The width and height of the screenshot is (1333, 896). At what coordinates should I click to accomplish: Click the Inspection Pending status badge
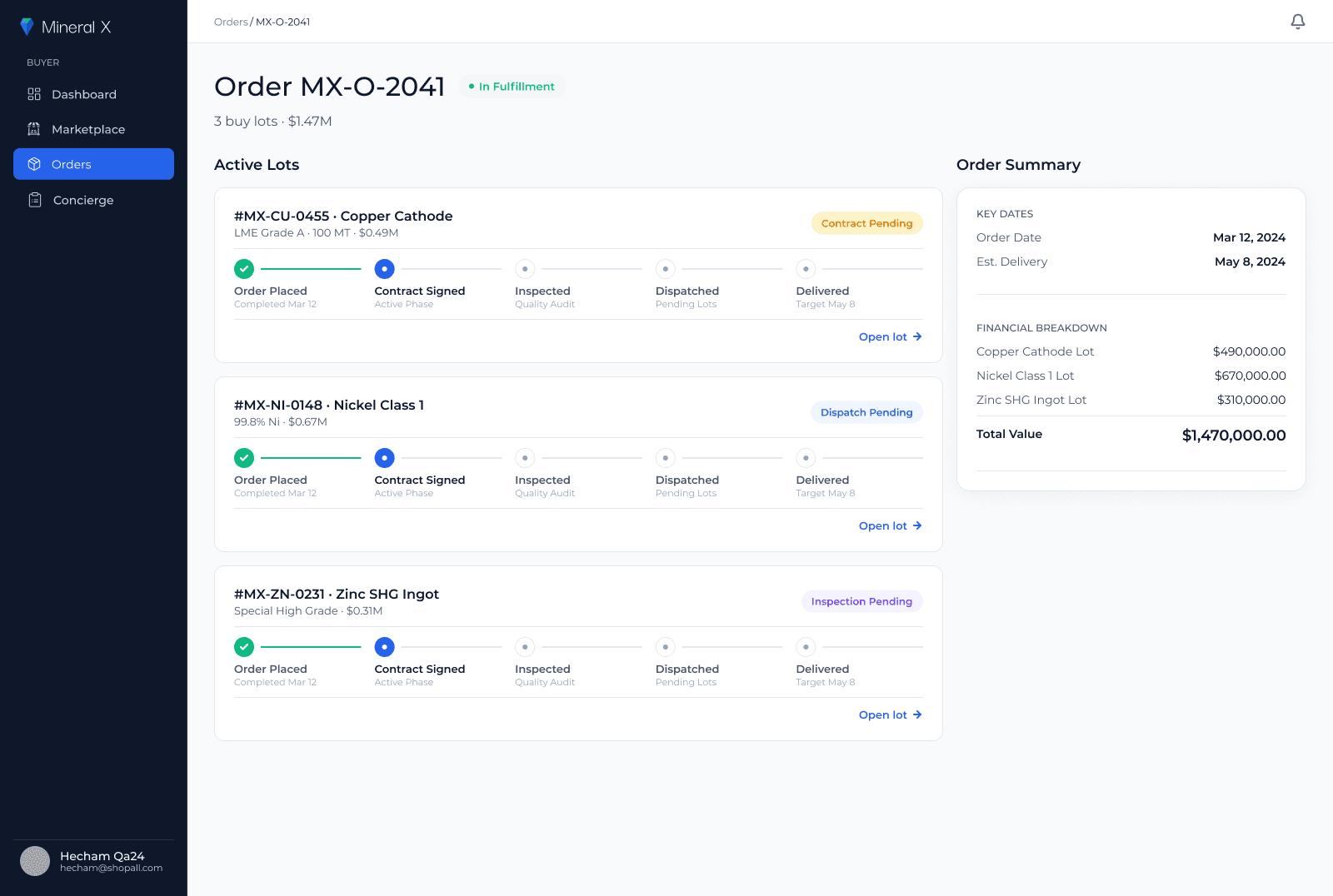[x=861, y=601]
